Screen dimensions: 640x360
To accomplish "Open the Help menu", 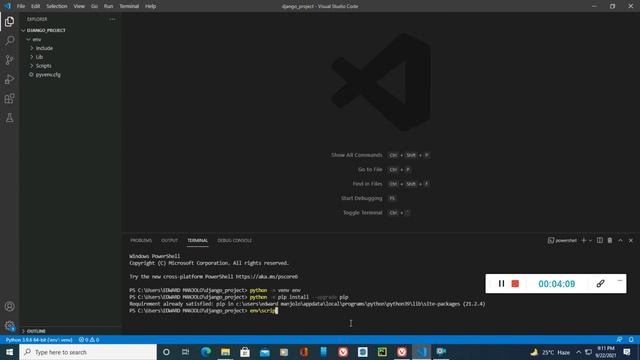I will tap(151, 6).
